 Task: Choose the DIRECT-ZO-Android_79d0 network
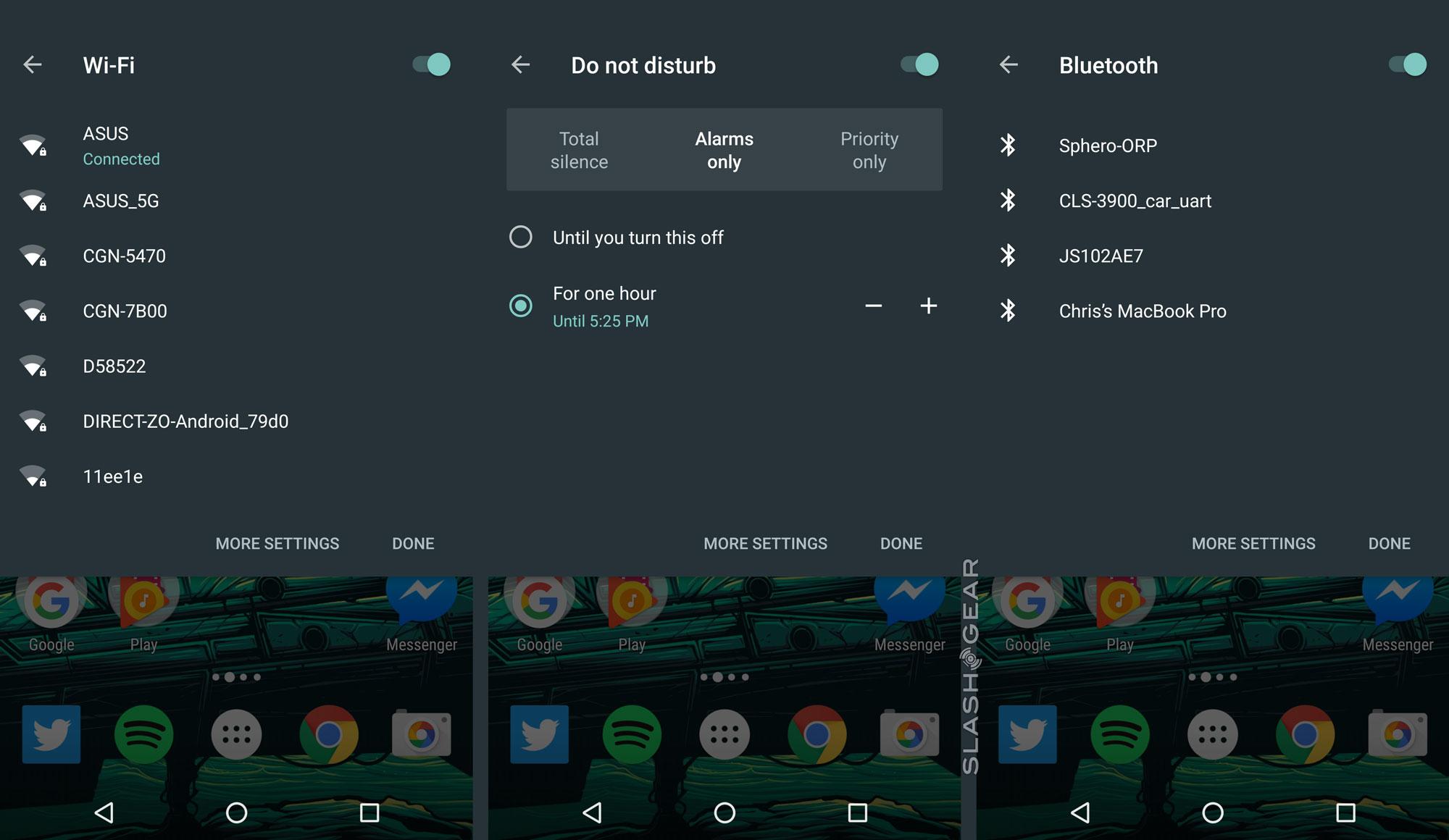pyautogui.click(x=236, y=421)
